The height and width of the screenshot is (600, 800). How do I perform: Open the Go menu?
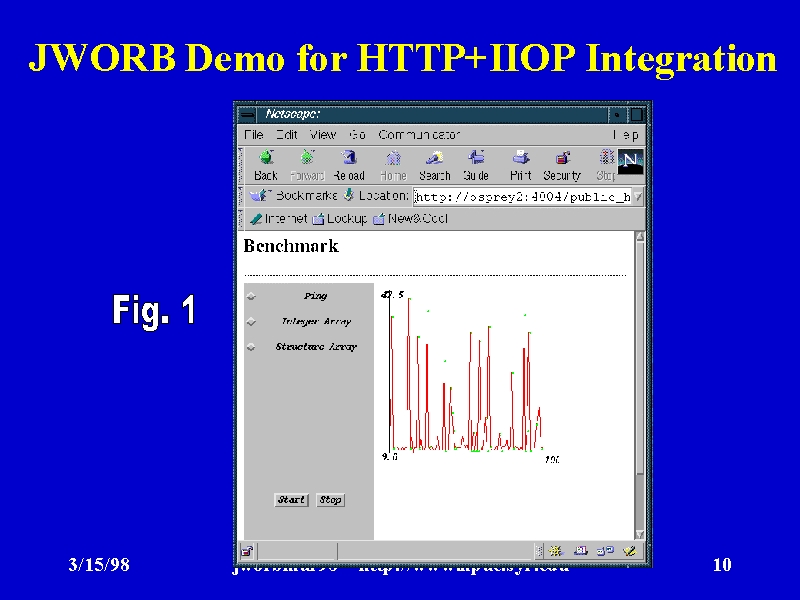click(x=357, y=135)
